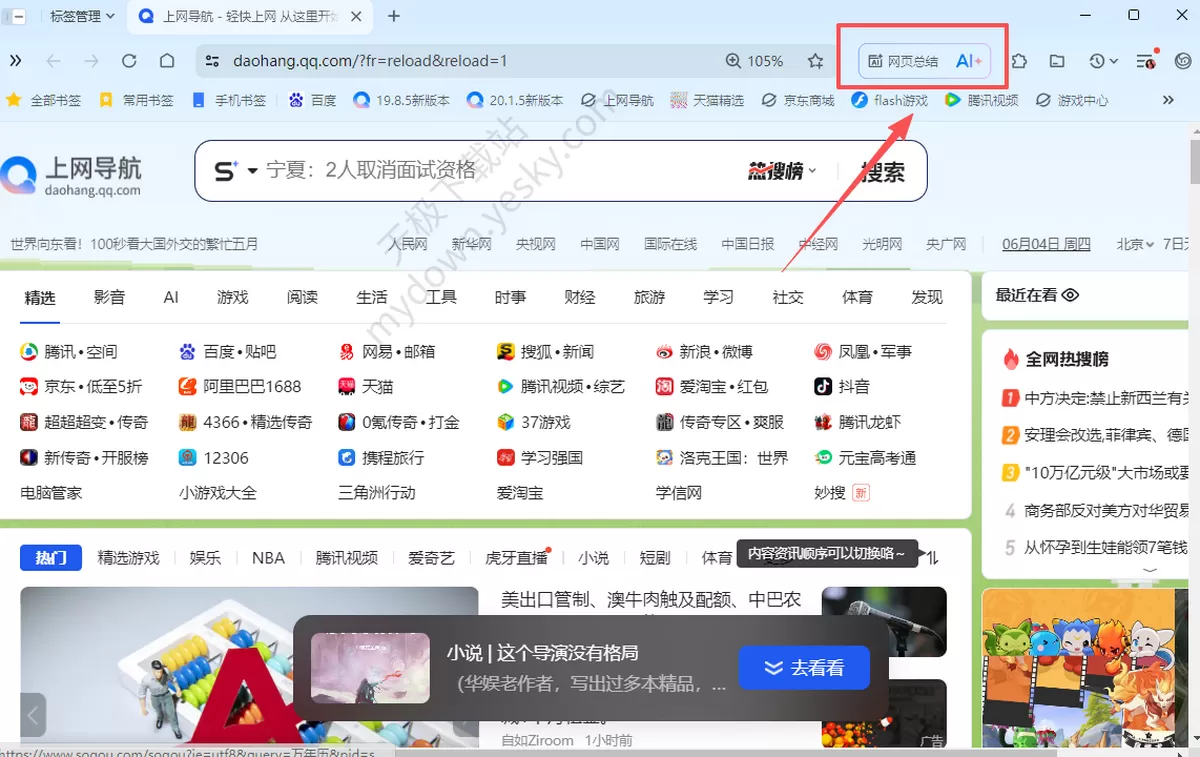Screen dimensions: 1200x757
Task: Switch to the 发现 category tab
Action: [x=927, y=297]
